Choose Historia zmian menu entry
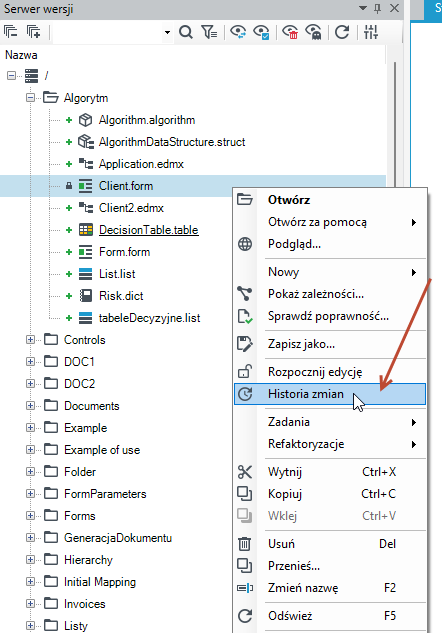 pyautogui.click(x=330, y=394)
